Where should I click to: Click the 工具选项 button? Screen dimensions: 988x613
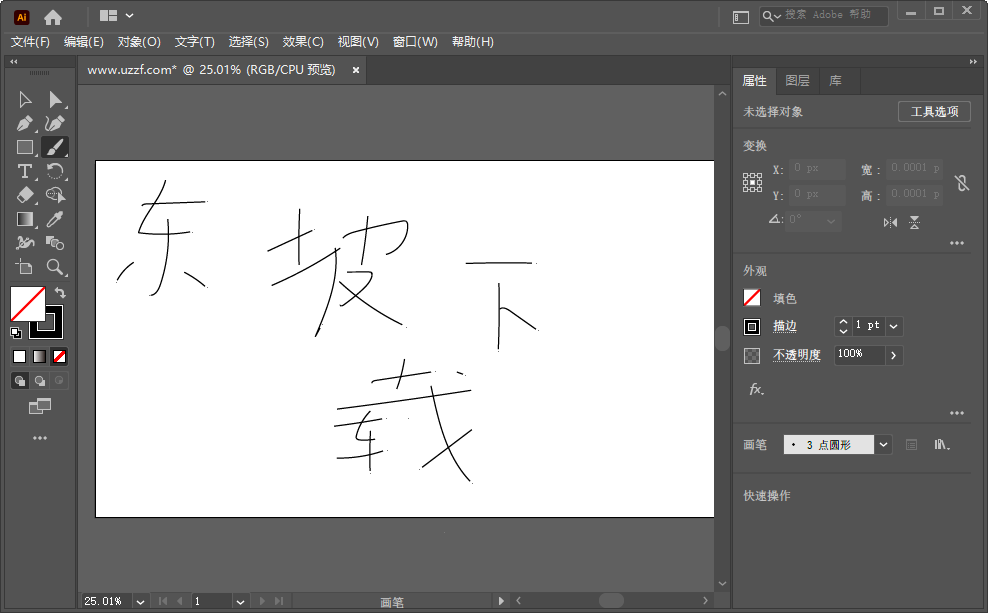pos(934,112)
